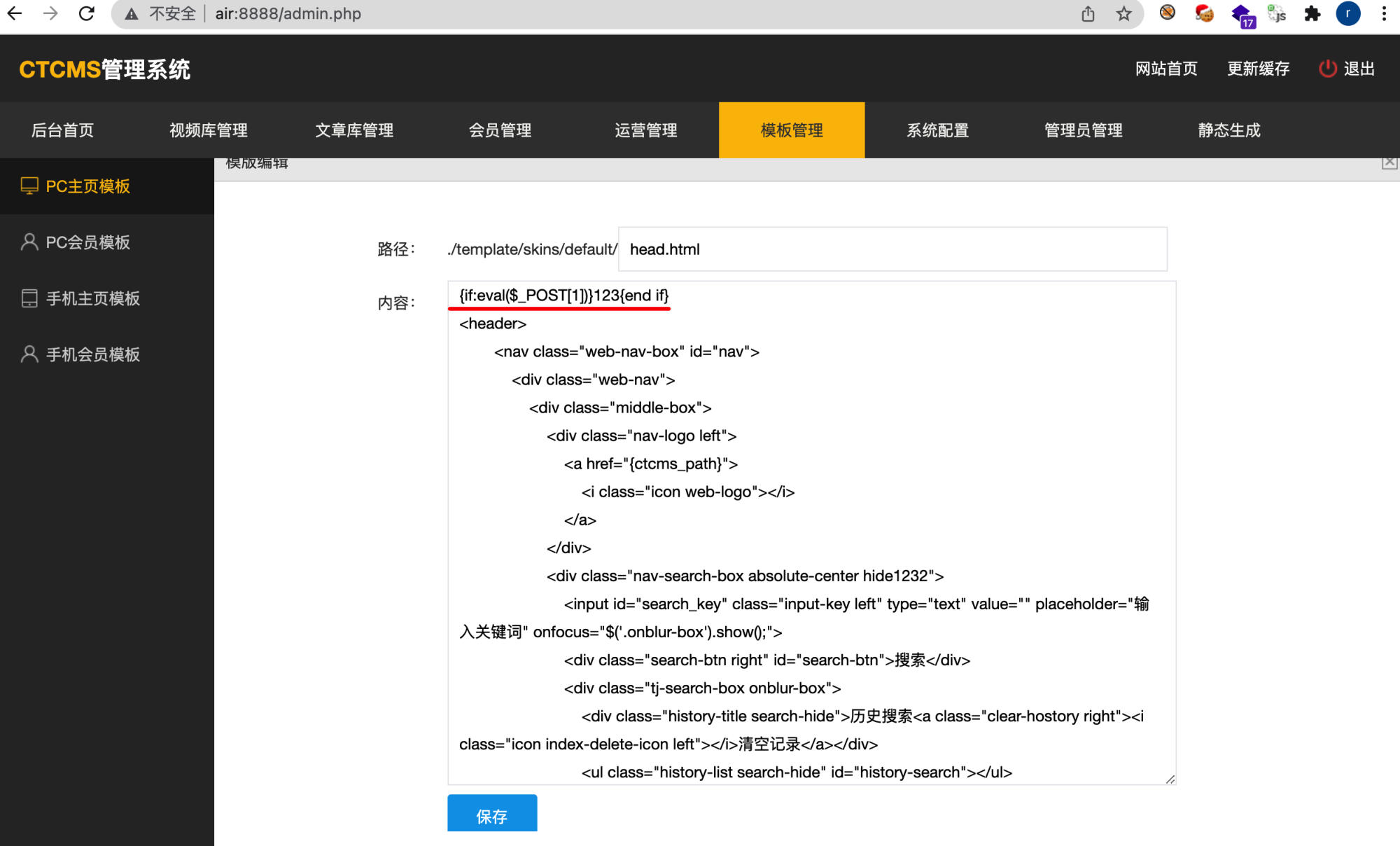Switch to the 系统配置 tab
This screenshot has width=1400, height=846.
[937, 130]
